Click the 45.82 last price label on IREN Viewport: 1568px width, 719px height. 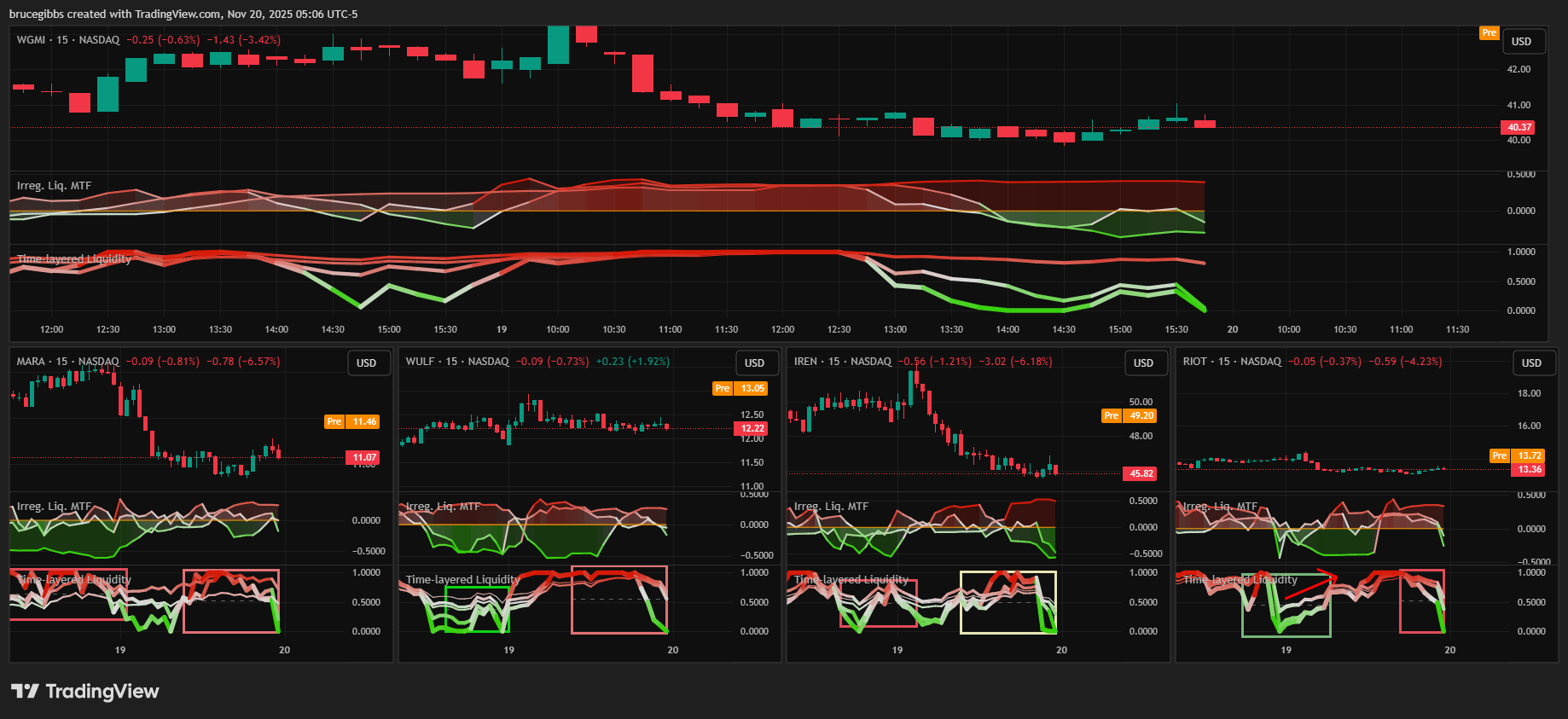1141,473
